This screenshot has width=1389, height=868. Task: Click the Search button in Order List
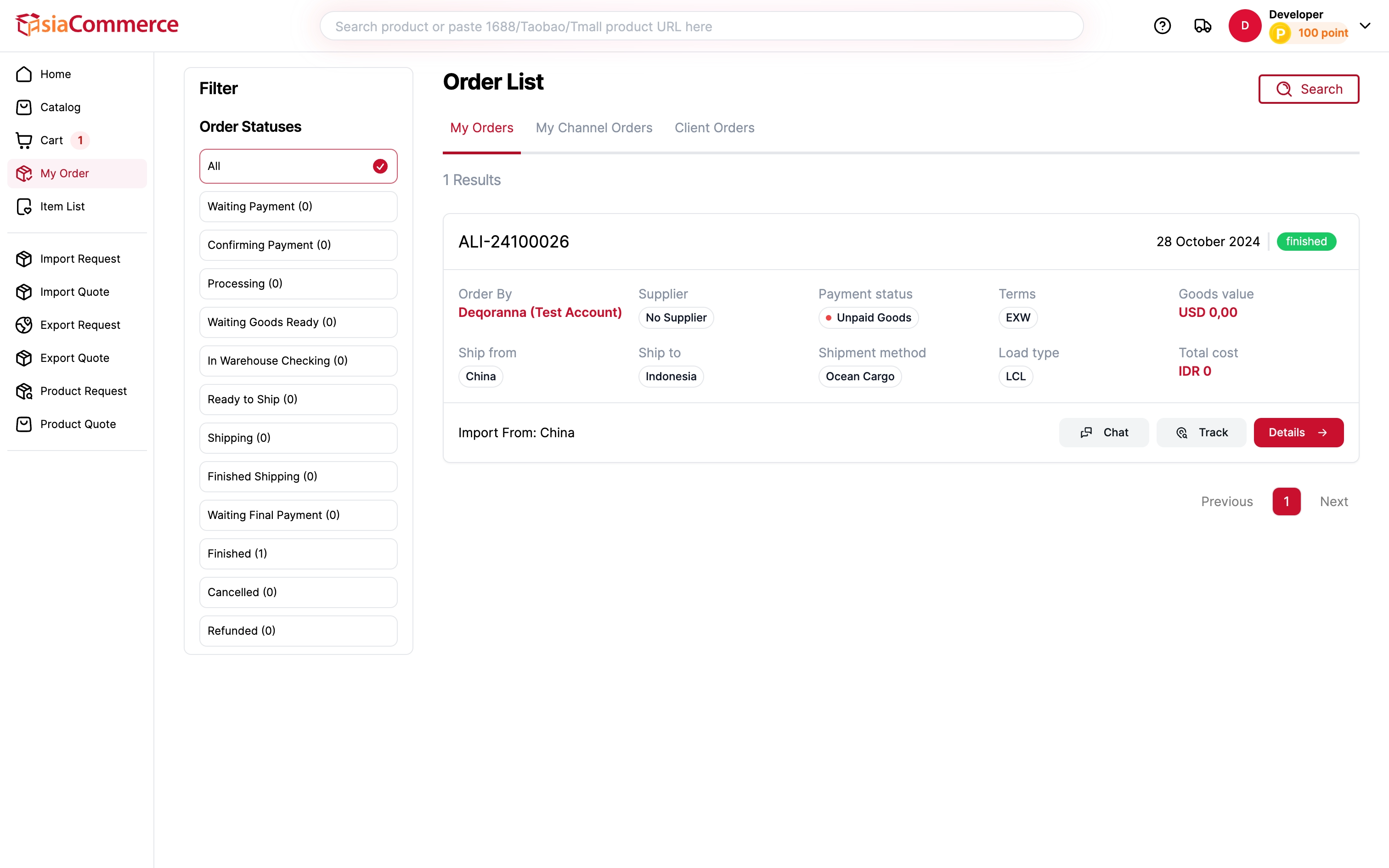(x=1308, y=89)
